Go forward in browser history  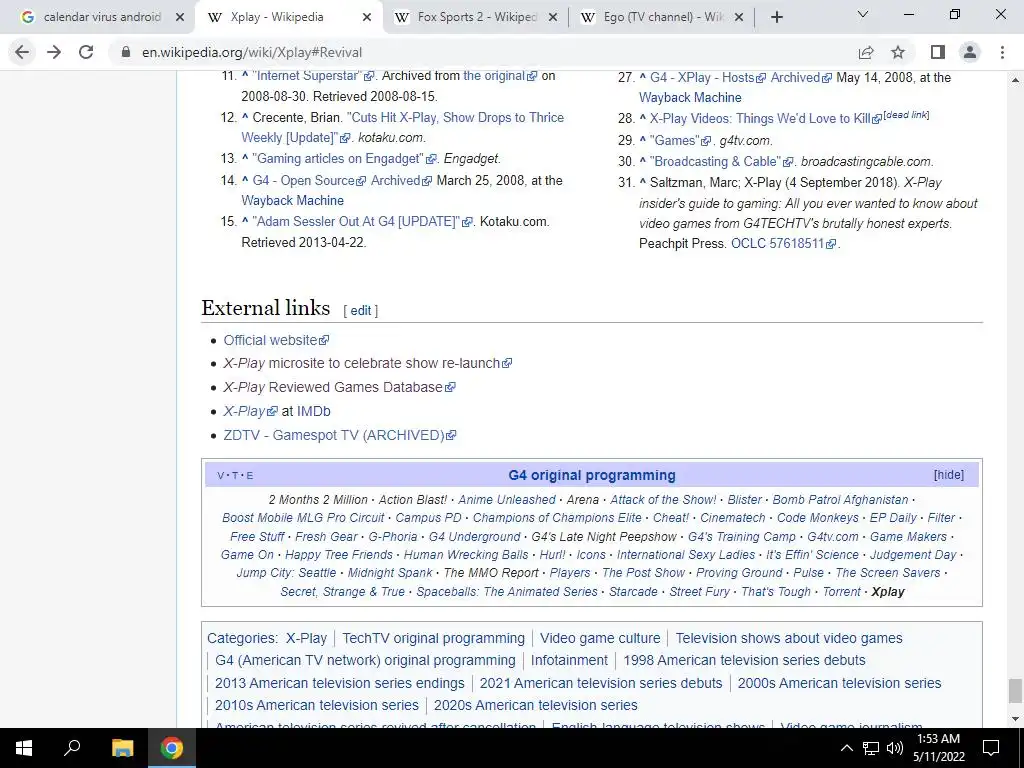click(54, 52)
